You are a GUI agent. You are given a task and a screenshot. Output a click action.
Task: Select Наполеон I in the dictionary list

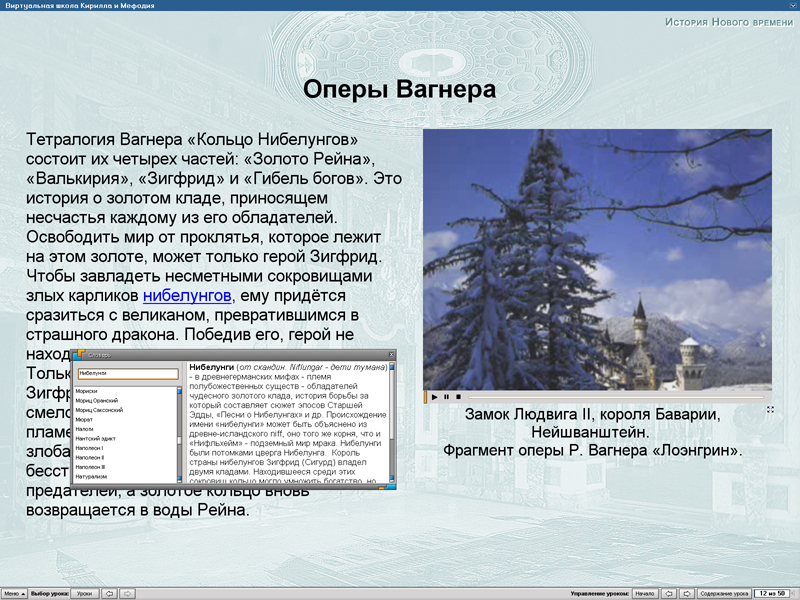(110, 447)
